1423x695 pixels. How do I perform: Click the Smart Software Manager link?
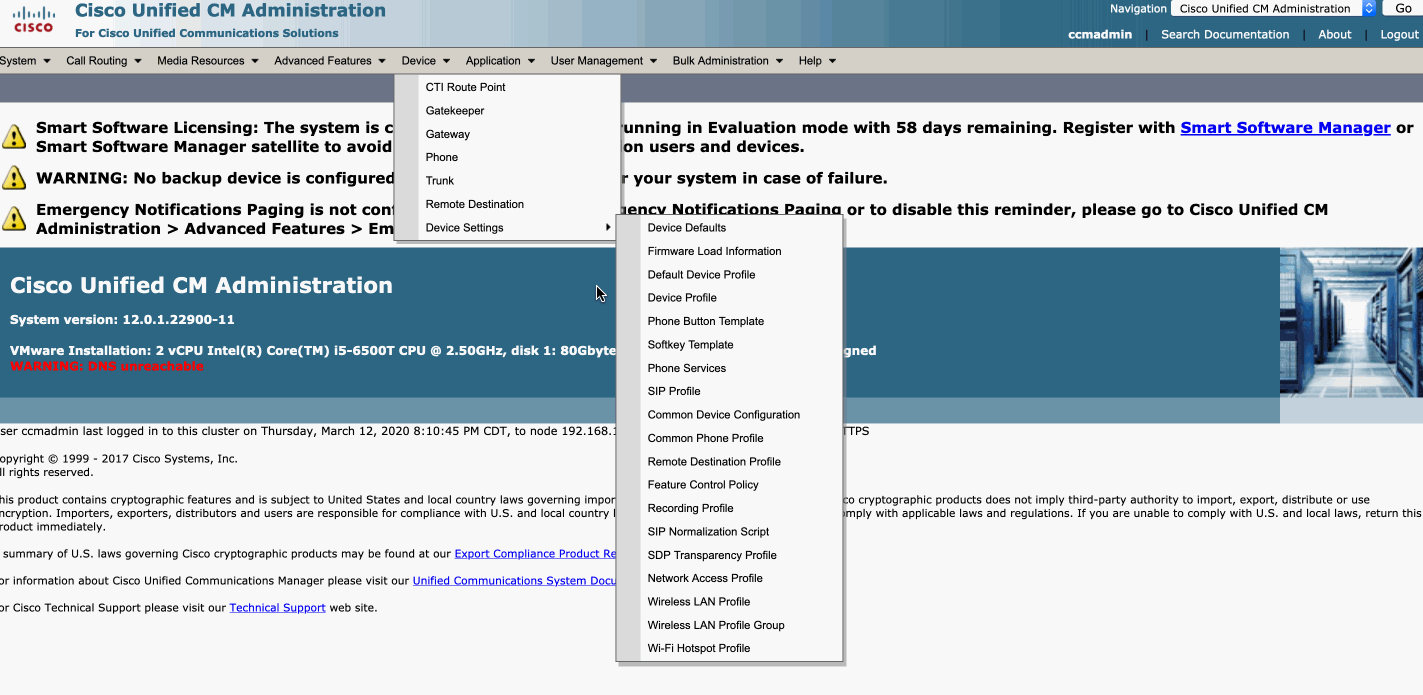tap(1284, 127)
